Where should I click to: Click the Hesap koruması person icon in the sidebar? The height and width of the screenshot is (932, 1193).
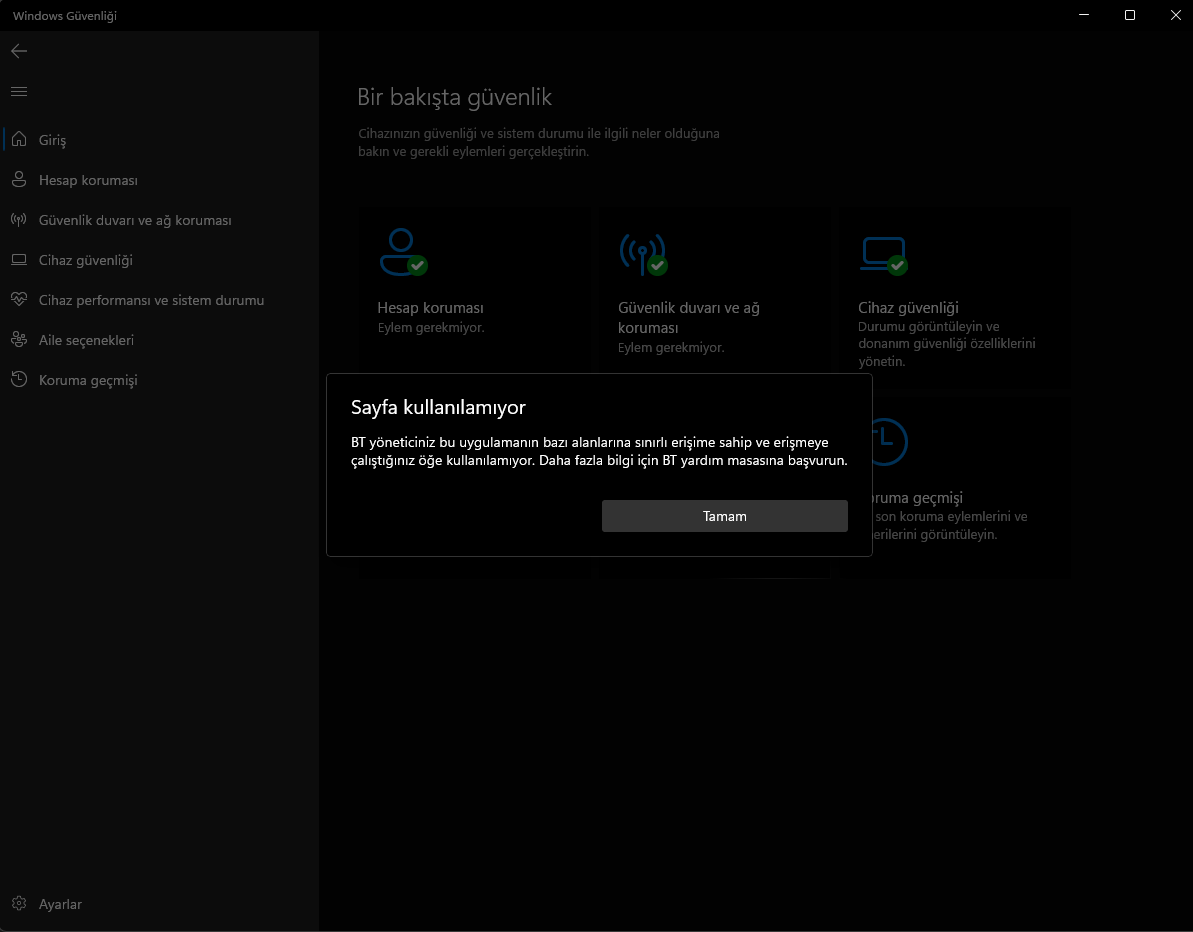coord(19,180)
